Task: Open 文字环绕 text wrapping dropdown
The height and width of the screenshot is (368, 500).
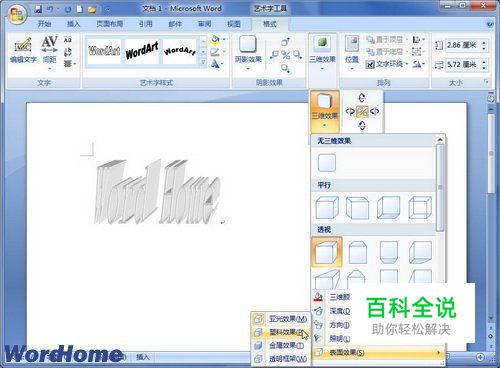Action: point(387,64)
